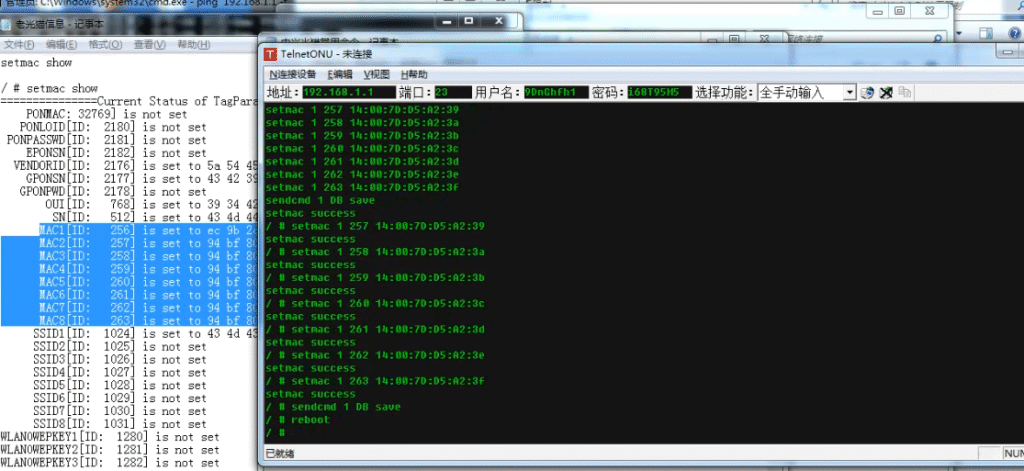Open the 编辑(E) menu in Notepad

click(x=61, y=44)
